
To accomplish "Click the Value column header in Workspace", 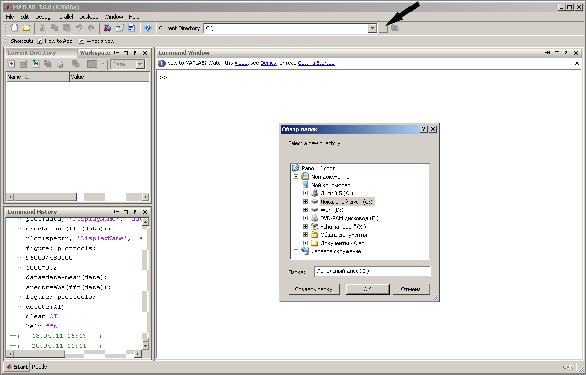I will coord(110,77).
